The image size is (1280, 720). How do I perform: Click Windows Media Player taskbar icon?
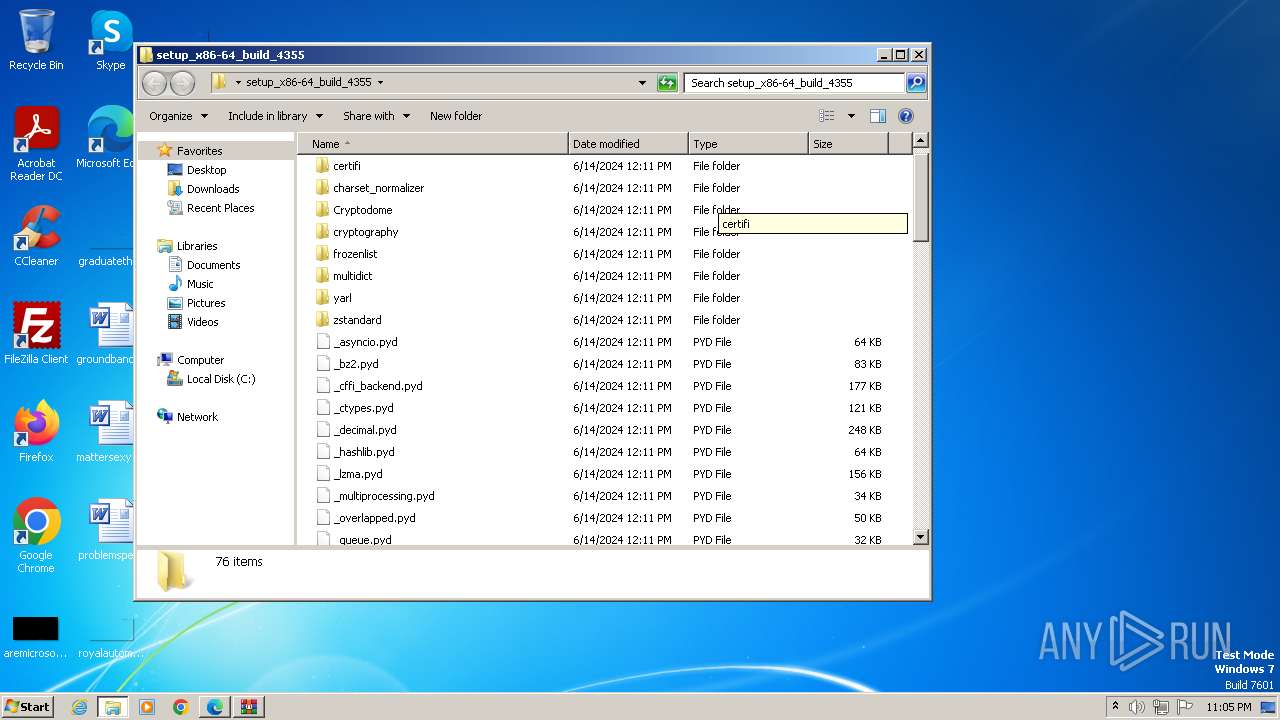[x=147, y=707]
